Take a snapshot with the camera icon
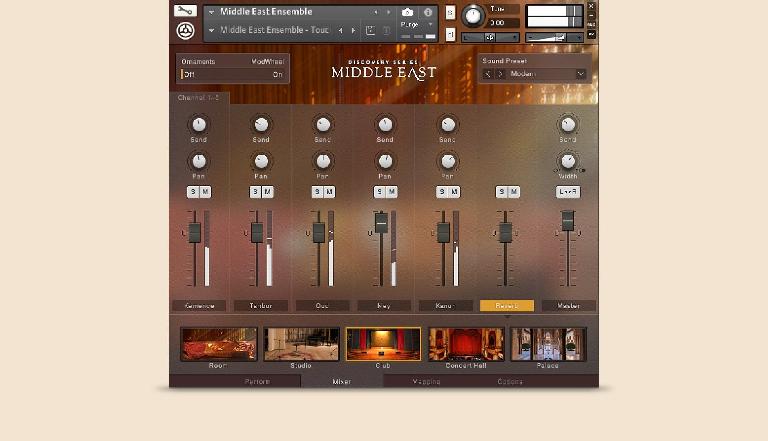The height and width of the screenshot is (441, 768). [x=407, y=12]
